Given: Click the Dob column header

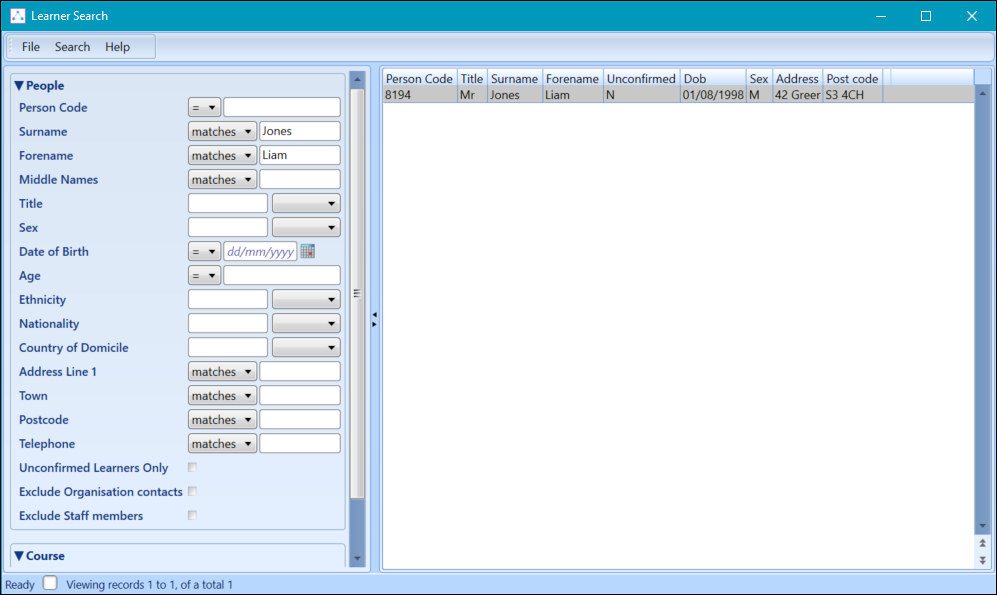Looking at the screenshot, I should 712,79.
